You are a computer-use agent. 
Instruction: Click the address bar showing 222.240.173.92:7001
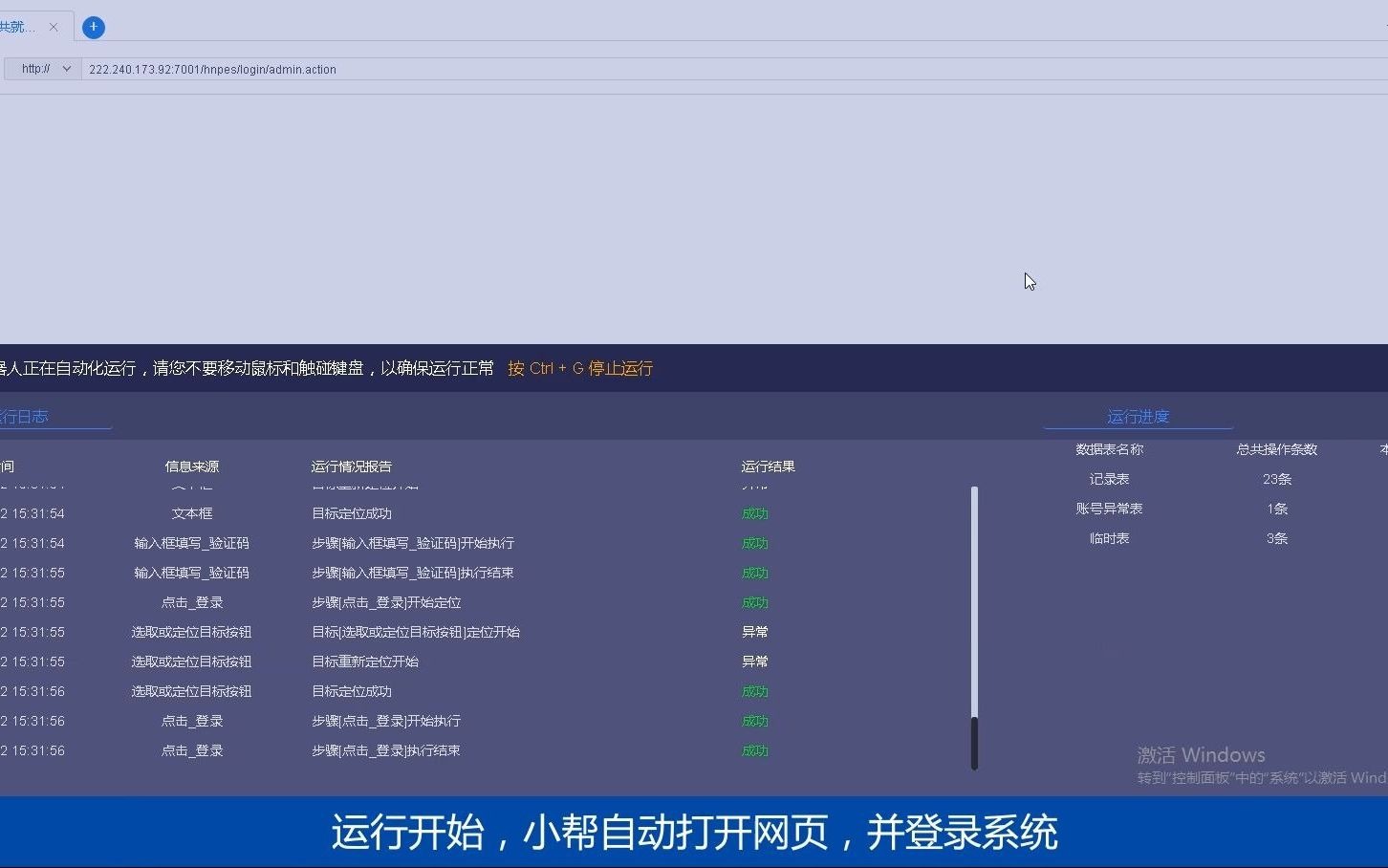(734, 69)
